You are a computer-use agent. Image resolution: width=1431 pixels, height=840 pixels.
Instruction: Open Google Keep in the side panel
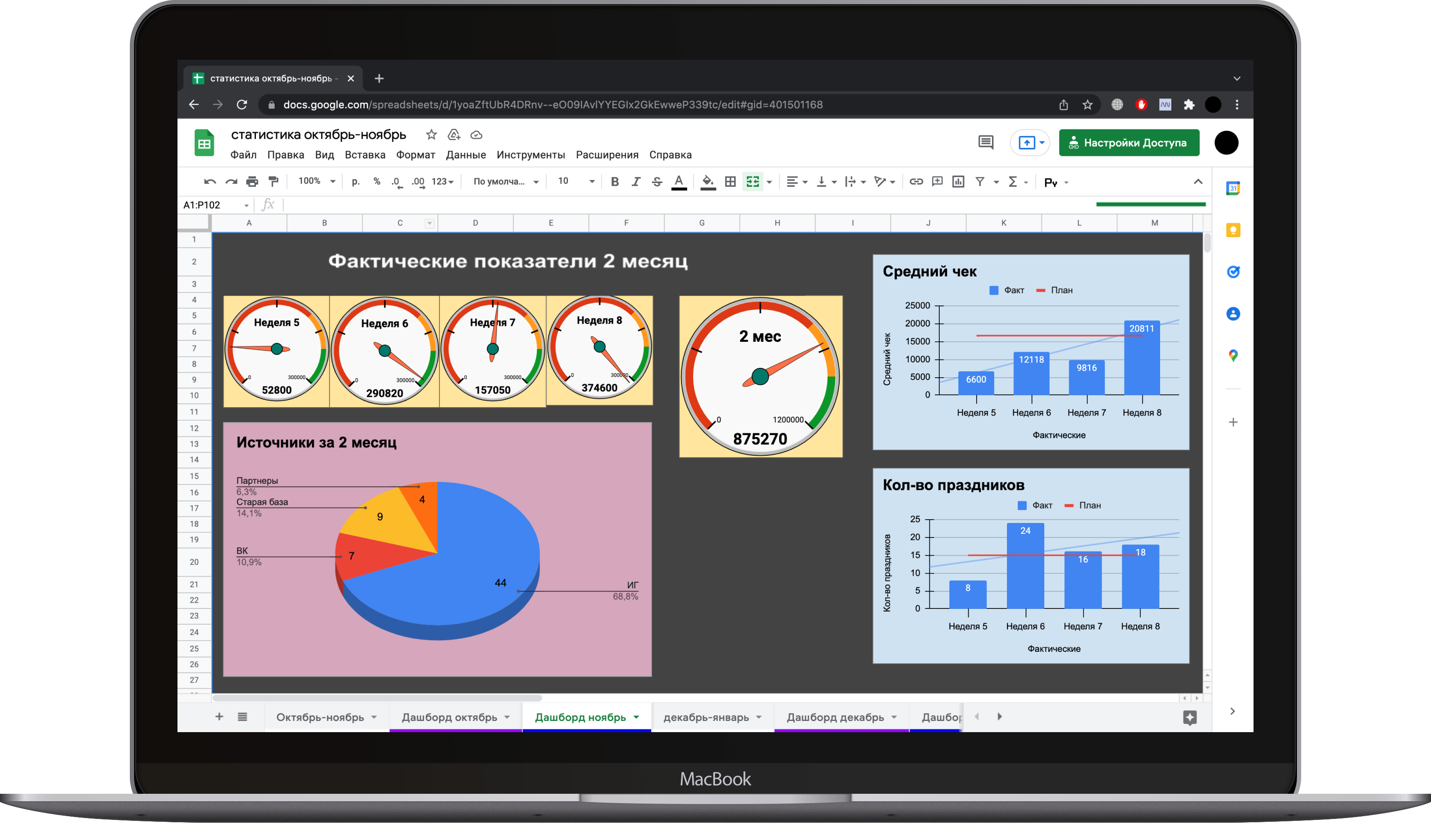coord(1233,230)
